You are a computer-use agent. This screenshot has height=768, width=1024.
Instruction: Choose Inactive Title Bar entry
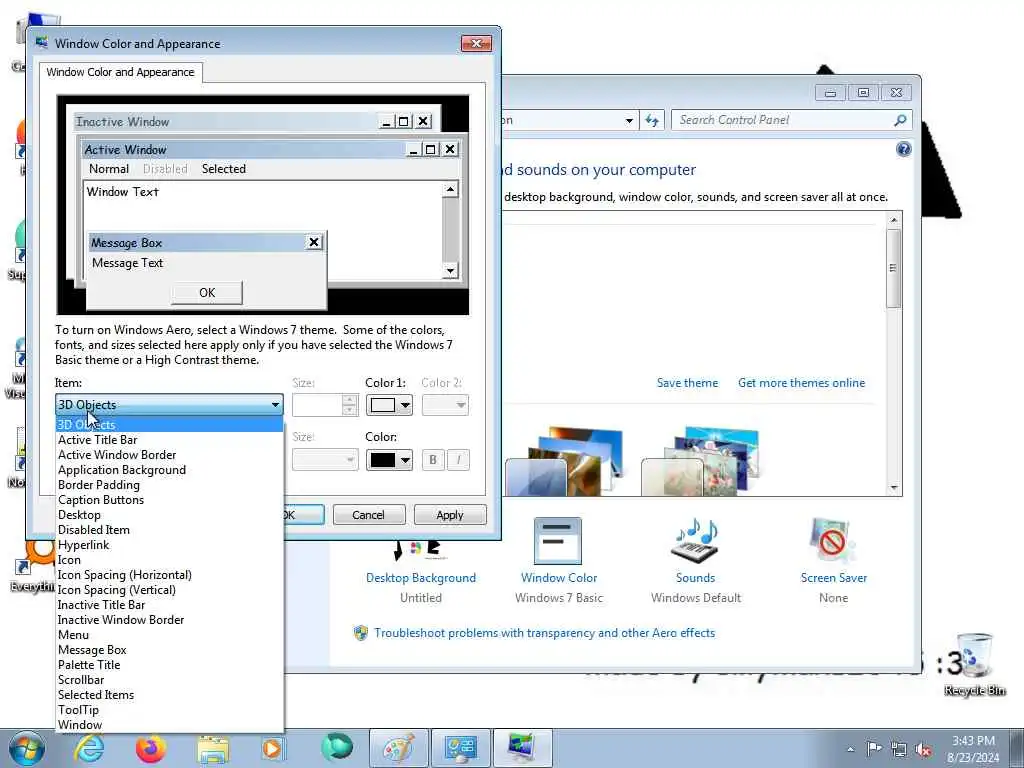coord(170,605)
